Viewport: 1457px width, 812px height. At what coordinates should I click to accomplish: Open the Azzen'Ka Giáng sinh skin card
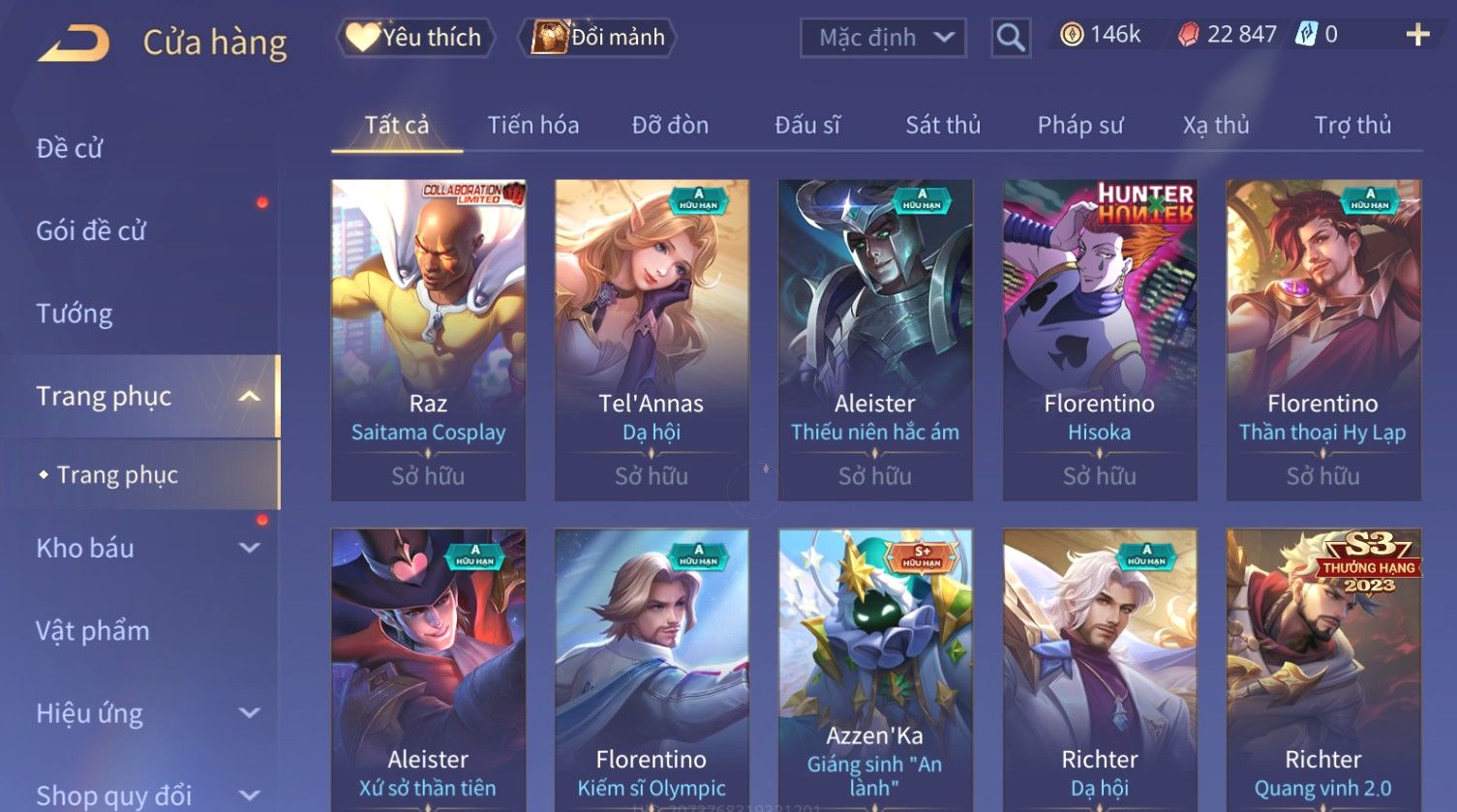(x=875, y=670)
